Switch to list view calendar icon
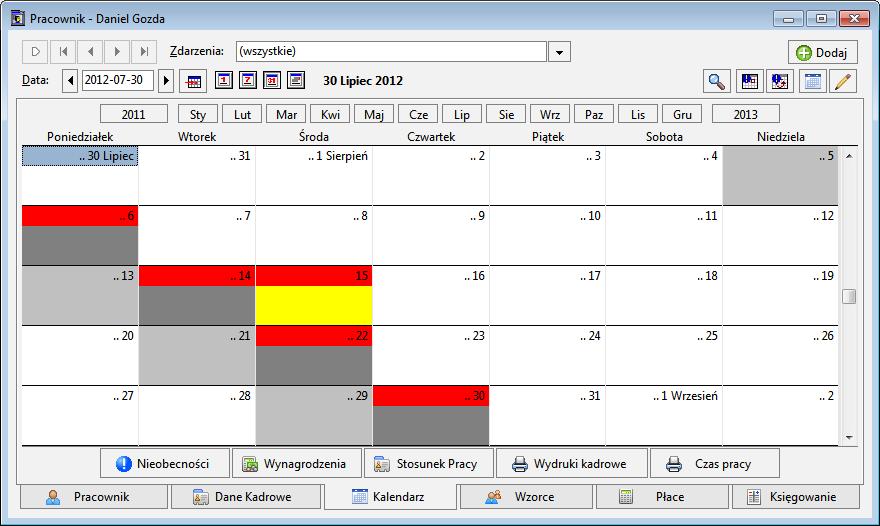Viewport: 880px width, 526px height. click(x=296, y=80)
